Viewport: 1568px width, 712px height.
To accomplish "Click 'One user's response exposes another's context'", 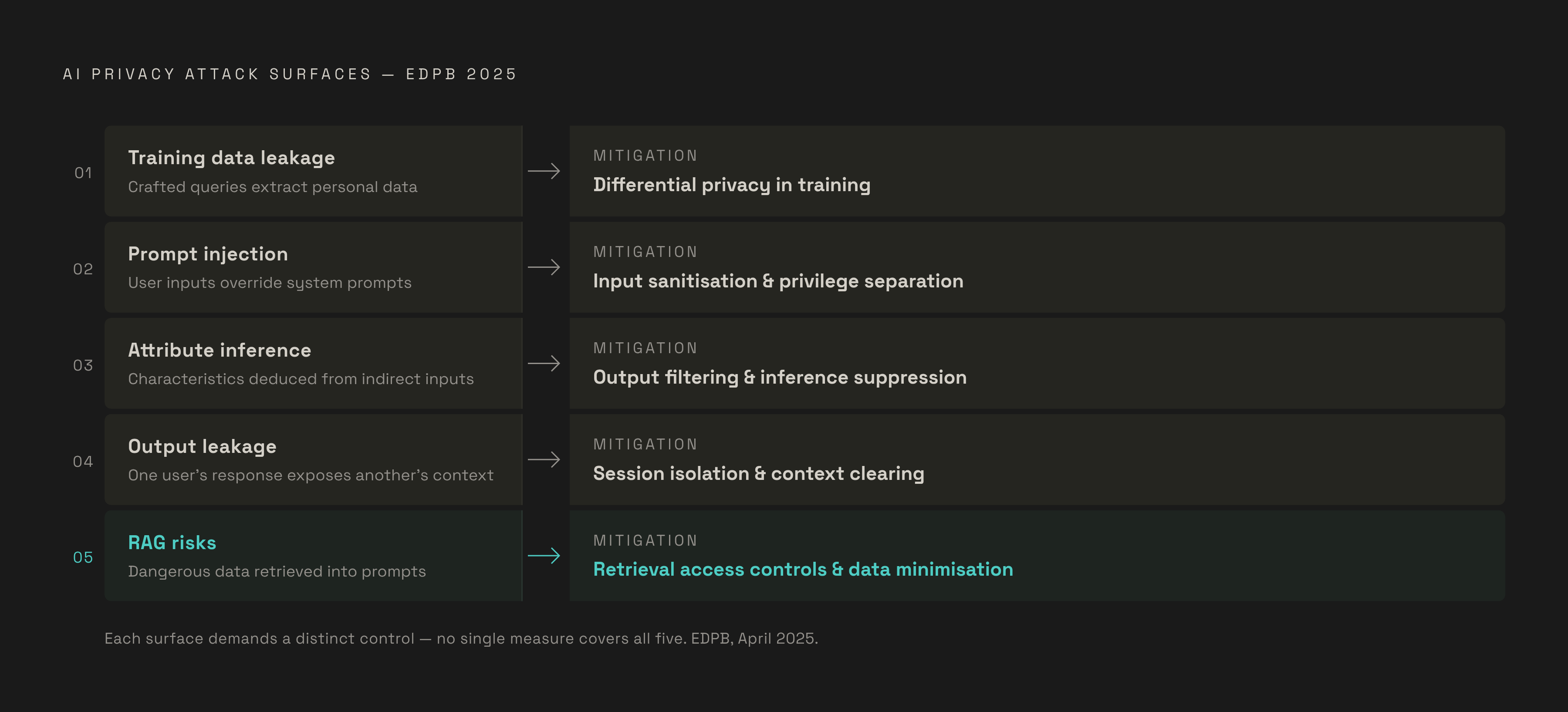I will [x=311, y=475].
